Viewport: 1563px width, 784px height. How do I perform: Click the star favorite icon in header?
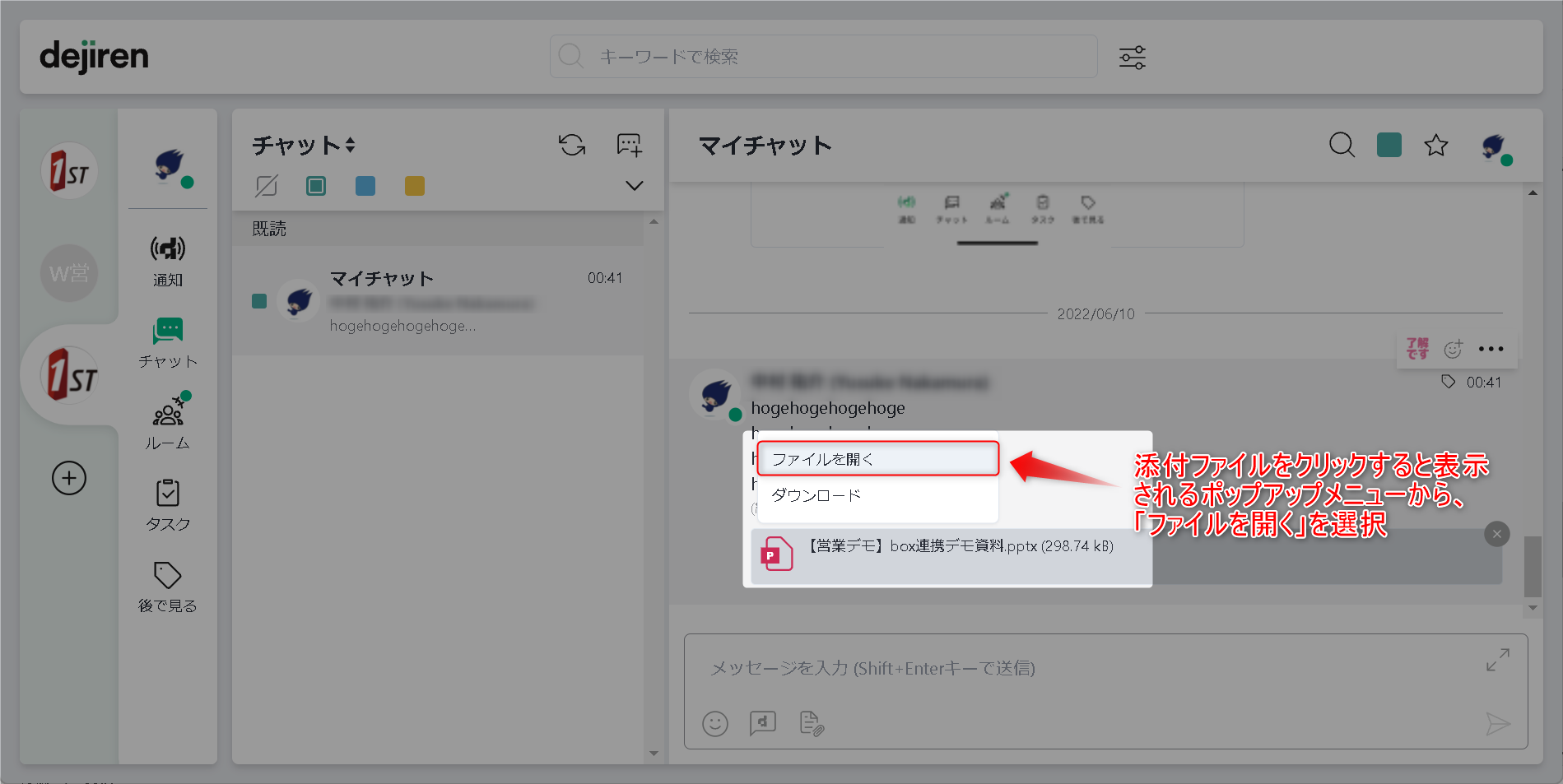click(x=1436, y=146)
